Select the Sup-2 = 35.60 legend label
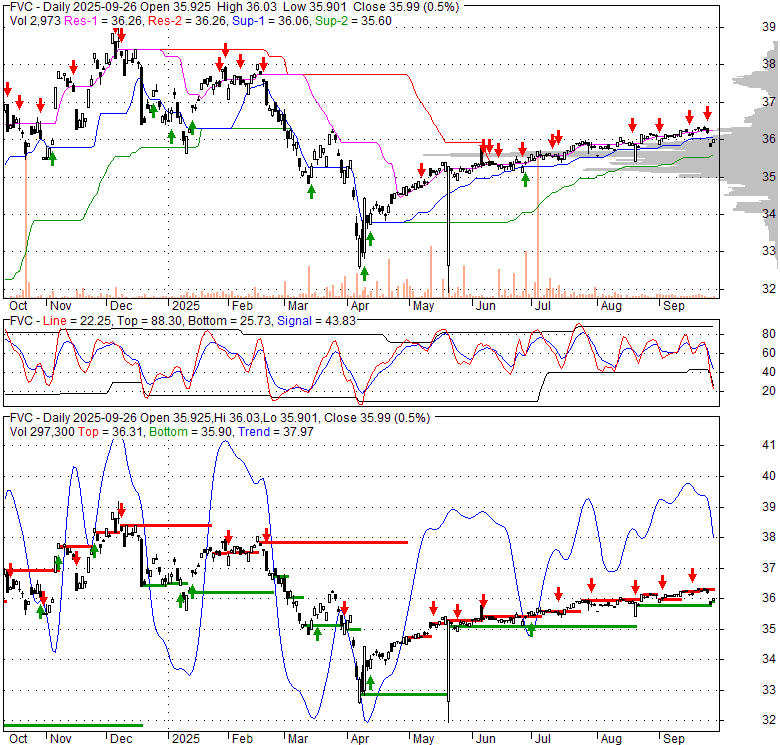Screen dimensions: 780x745 353,21
